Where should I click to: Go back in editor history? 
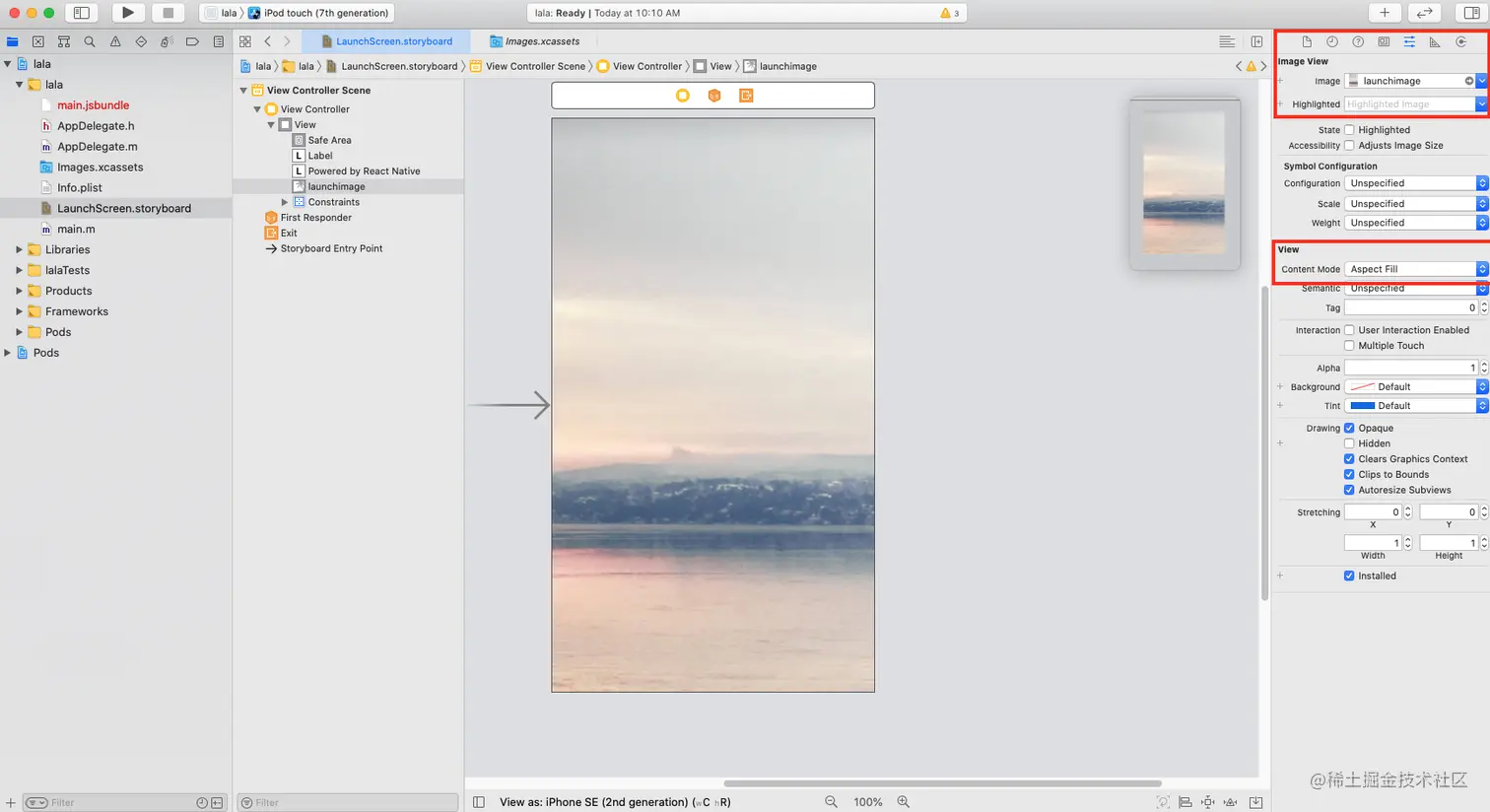pos(268,41)
